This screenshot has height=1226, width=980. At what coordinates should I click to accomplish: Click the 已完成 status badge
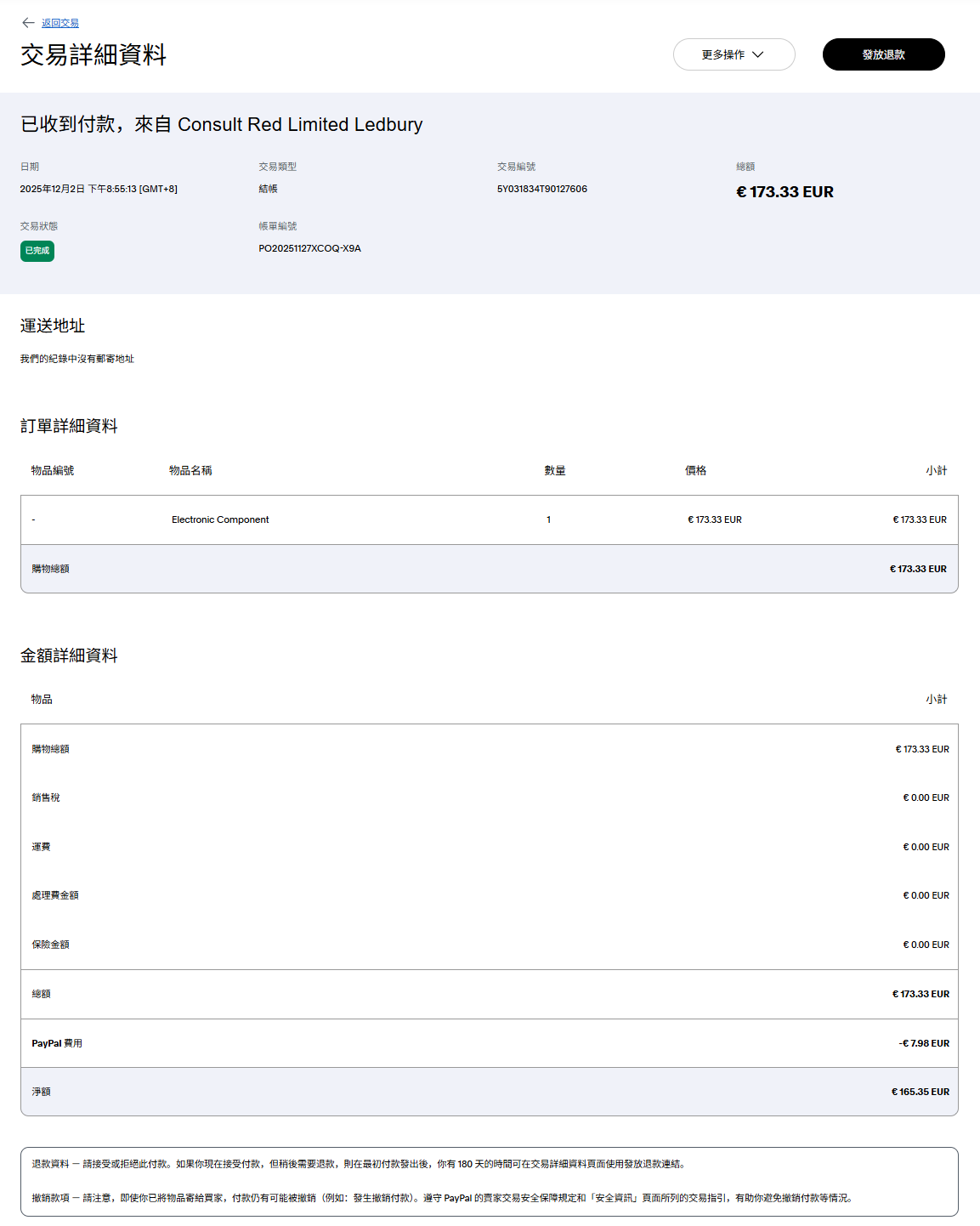(x=37, y=251)
